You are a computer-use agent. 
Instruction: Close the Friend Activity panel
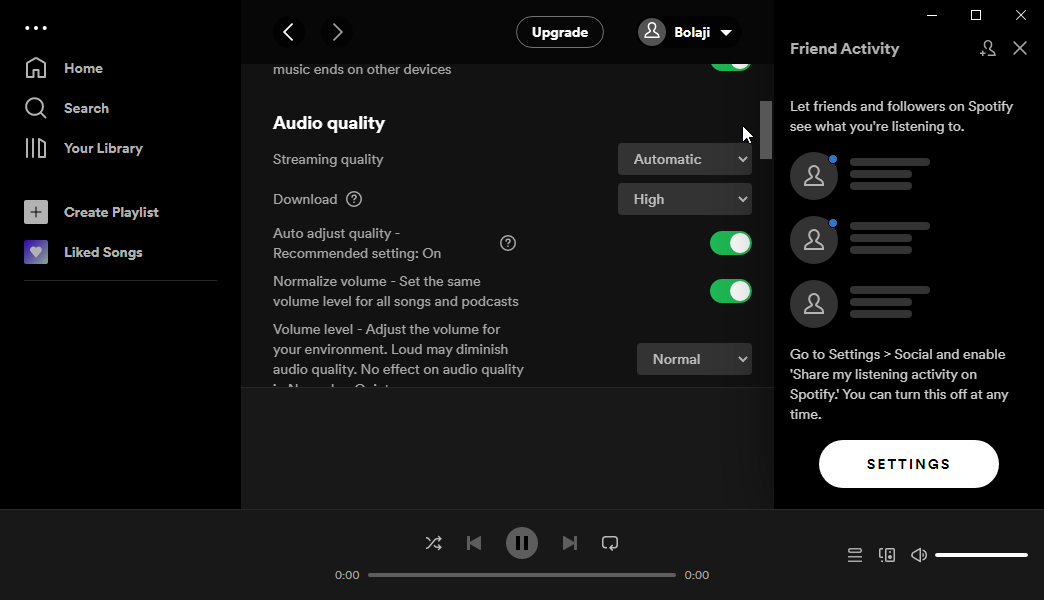1019,48
